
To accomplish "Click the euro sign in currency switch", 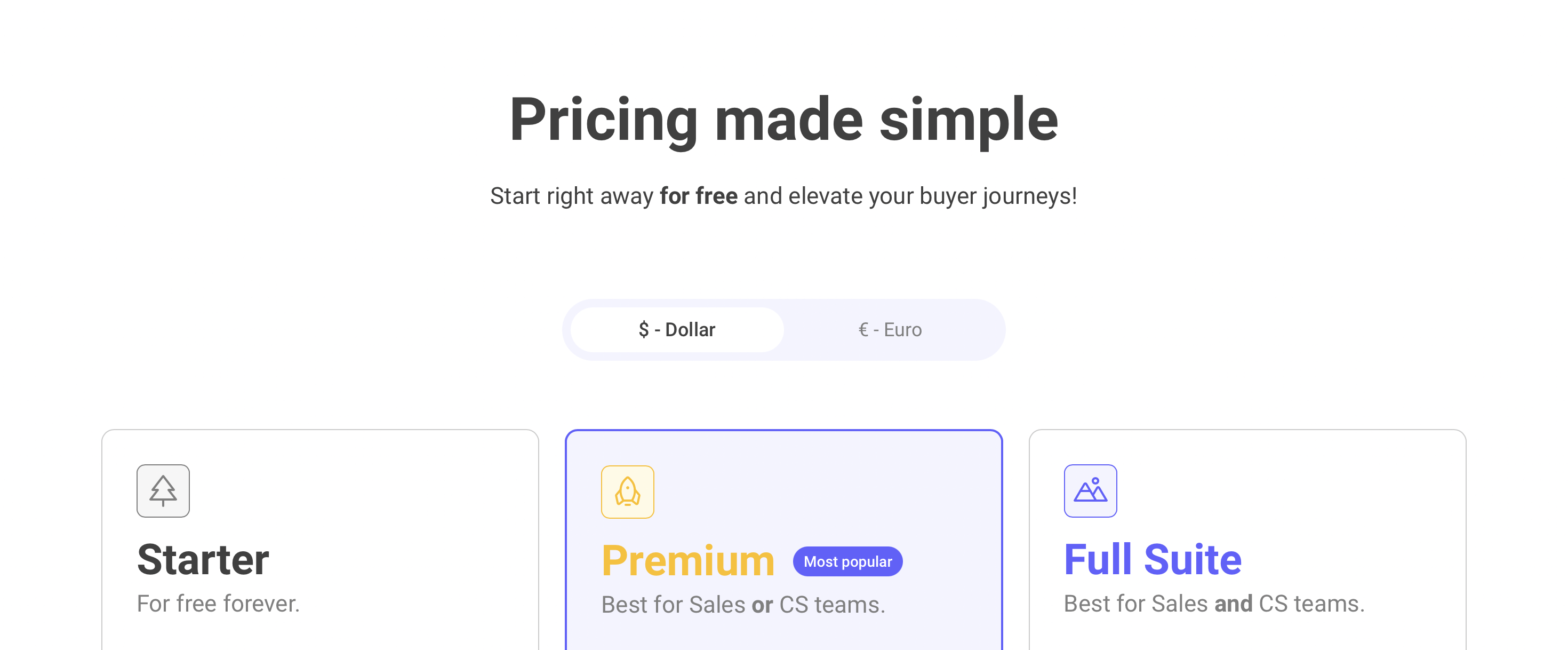I will tap(862, 330).
